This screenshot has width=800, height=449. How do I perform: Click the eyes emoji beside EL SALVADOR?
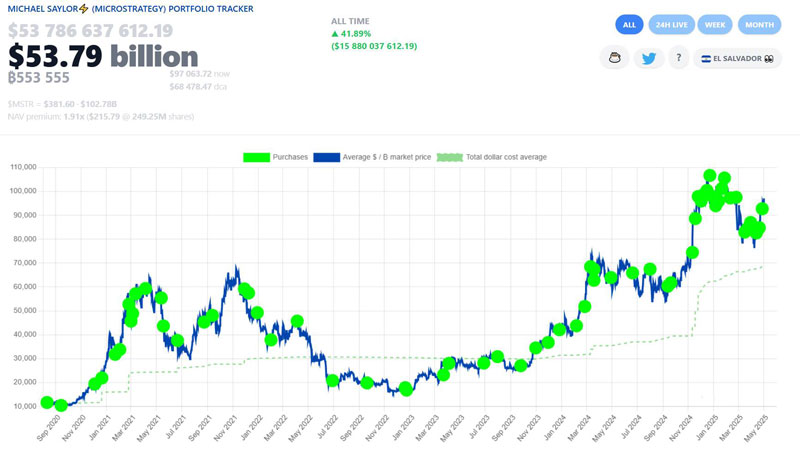click(x=769, y=59)
